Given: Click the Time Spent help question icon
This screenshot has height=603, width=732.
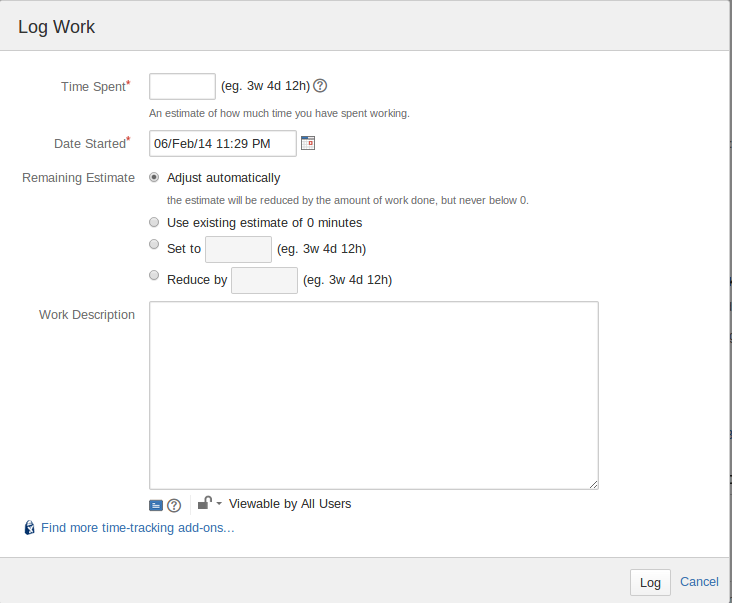Looking at the screenshot, I should (x=321, y=86).
